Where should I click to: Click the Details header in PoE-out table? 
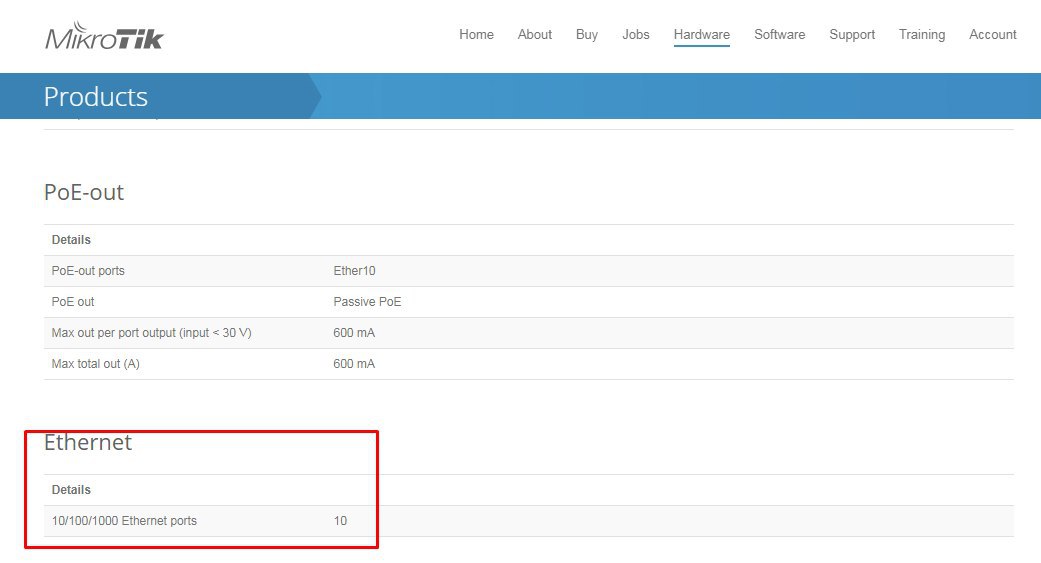pos(71,240)
